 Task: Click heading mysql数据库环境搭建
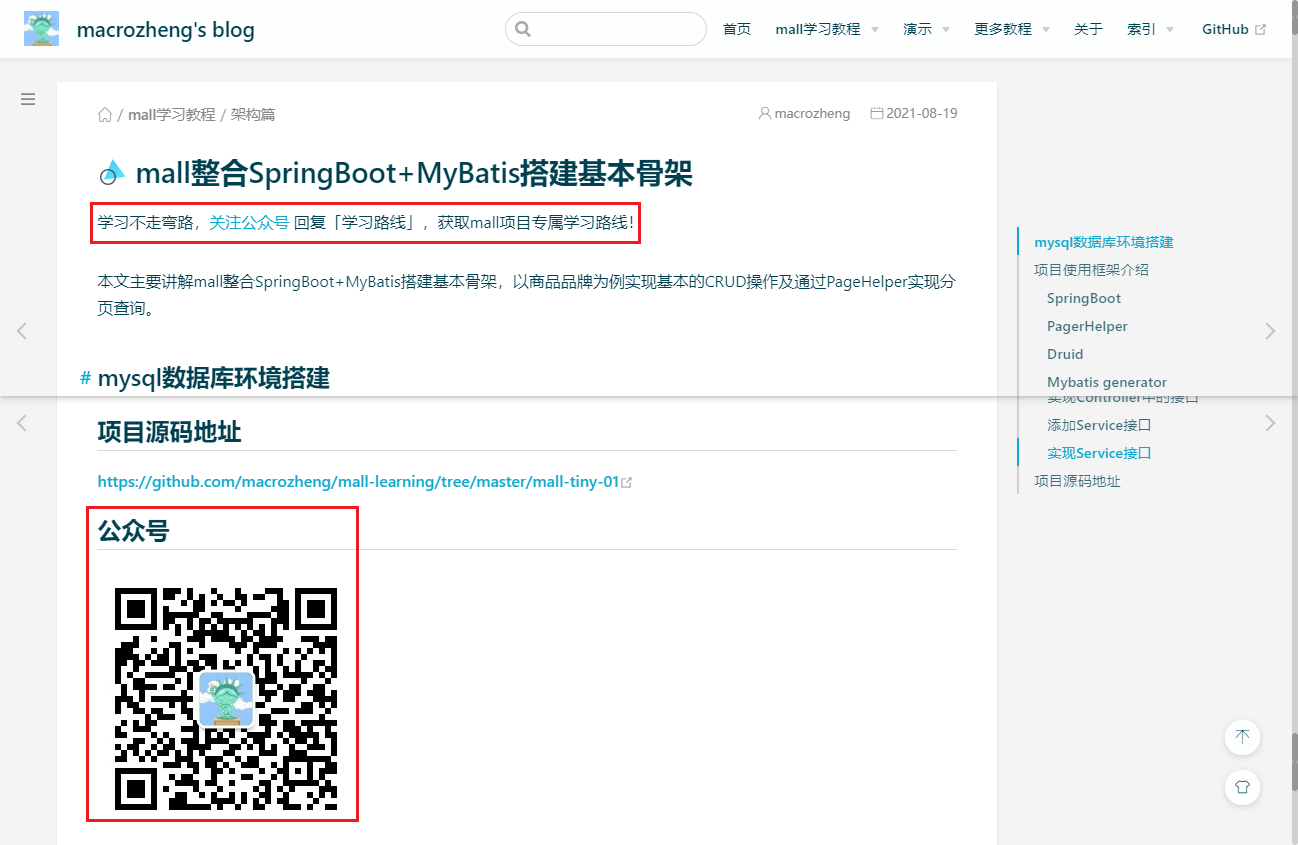213,378
